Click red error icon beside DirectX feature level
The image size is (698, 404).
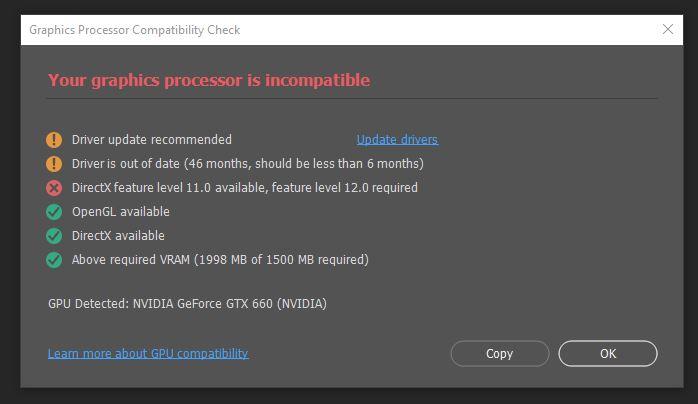(x=54, y=188)
